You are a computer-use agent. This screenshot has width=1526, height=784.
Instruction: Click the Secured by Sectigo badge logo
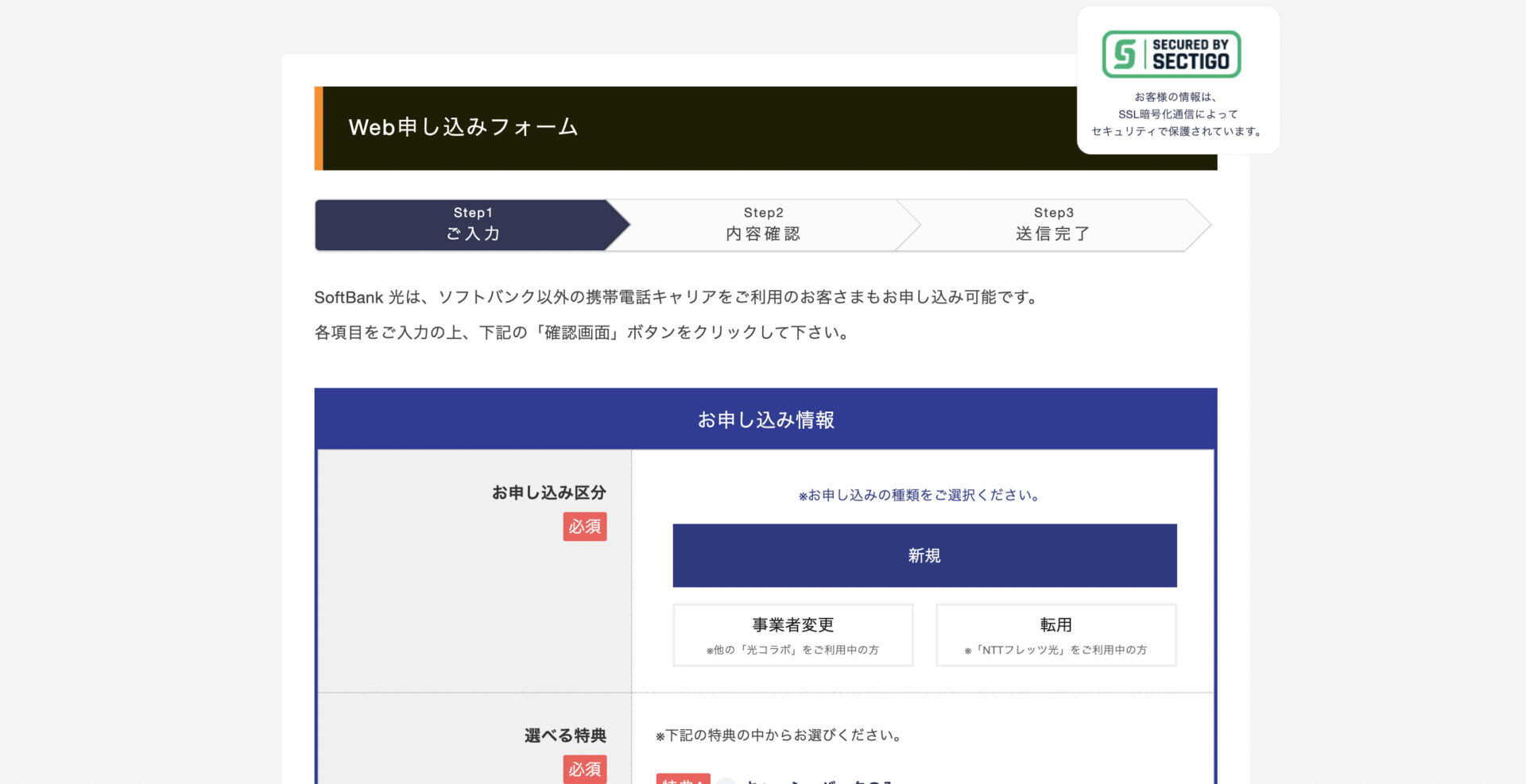coord(1171,54)
